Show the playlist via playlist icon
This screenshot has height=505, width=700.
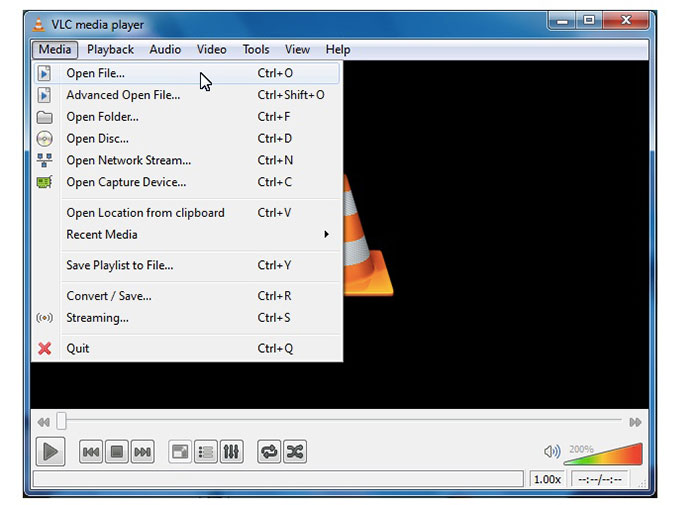tap(205, 452)
